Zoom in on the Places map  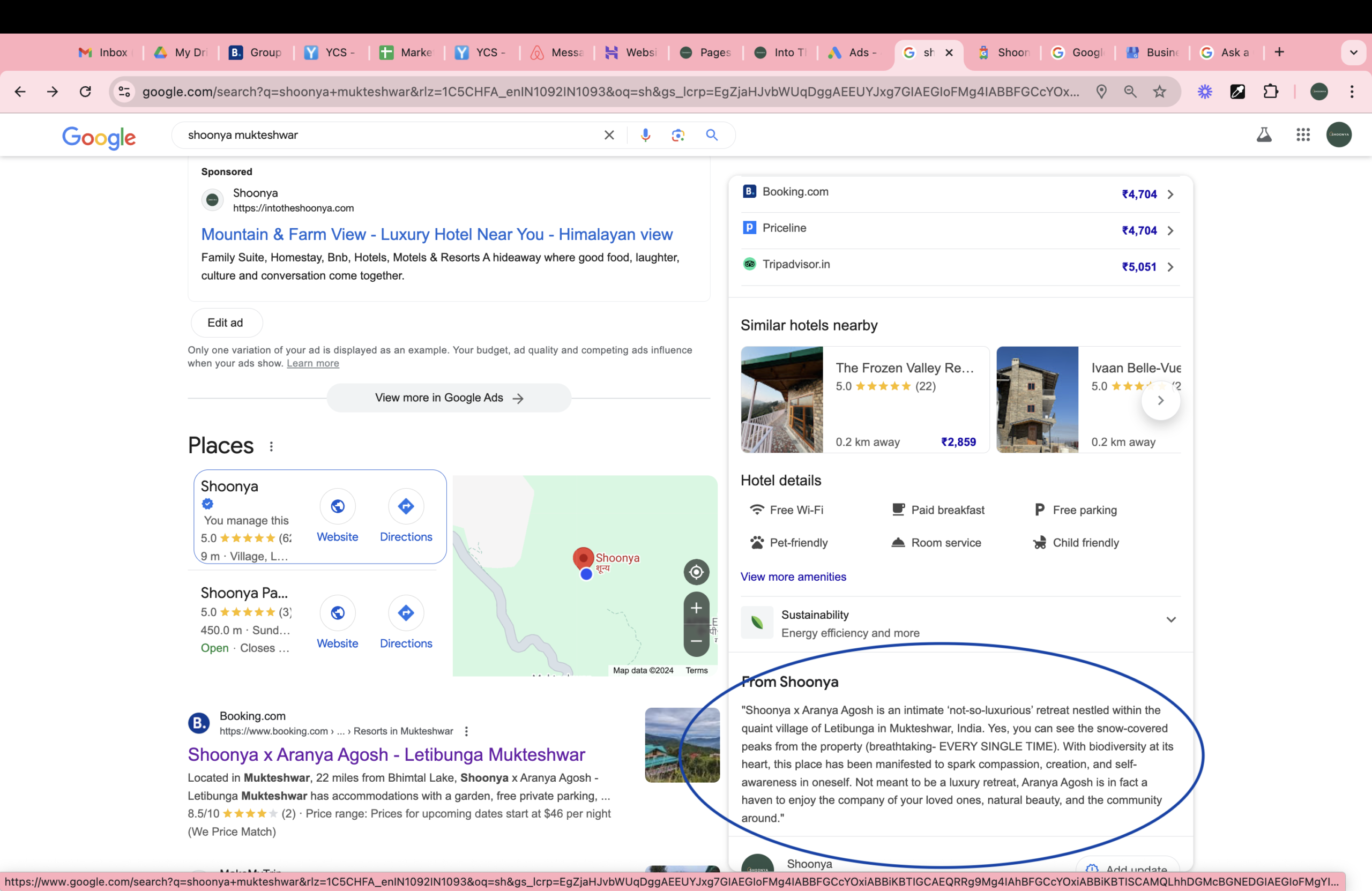(696, 608)
